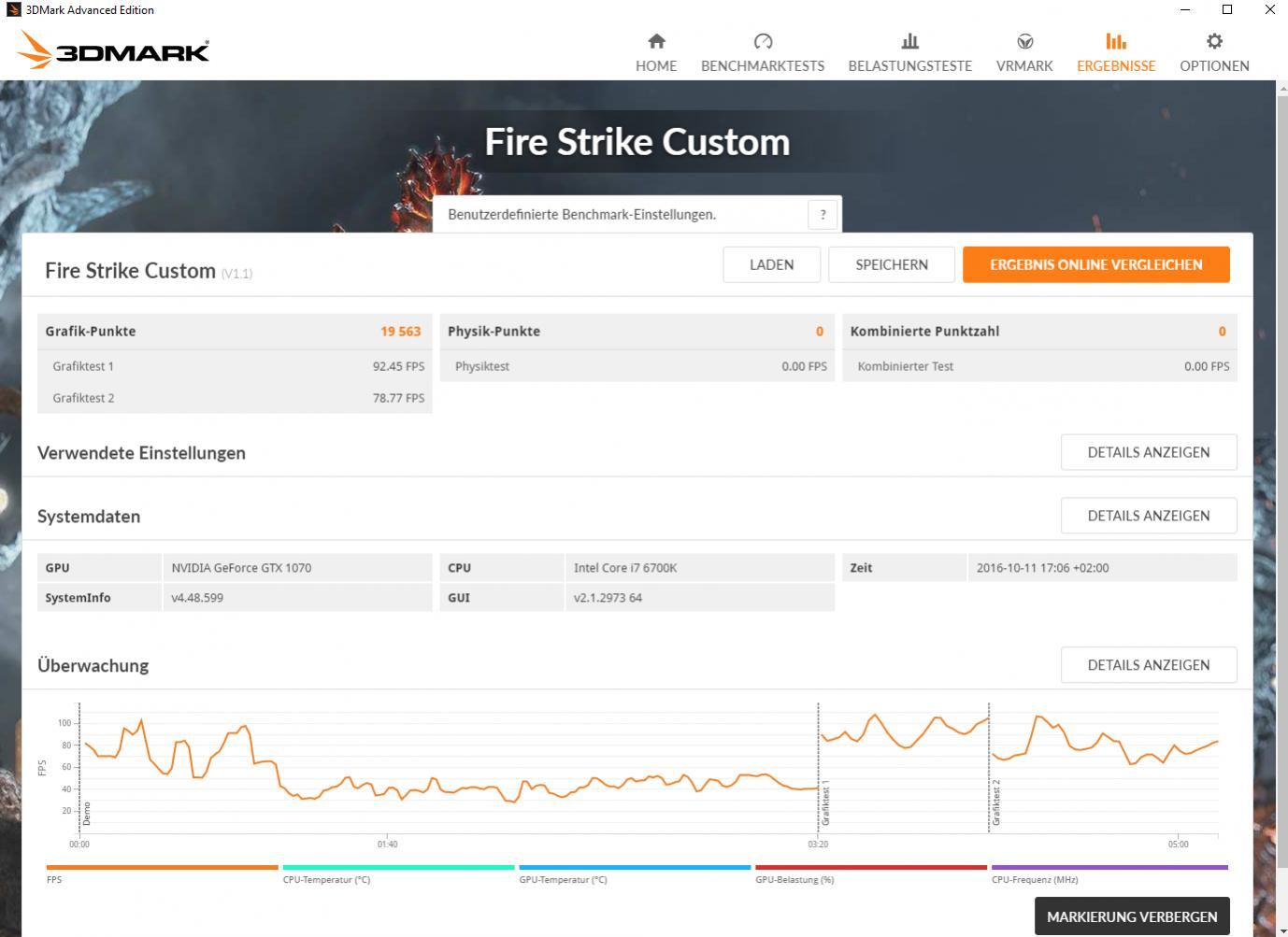This screenshot has height=937, width=1288.
Task: Click the Optionen gear icon
Action: point(1214,41)
